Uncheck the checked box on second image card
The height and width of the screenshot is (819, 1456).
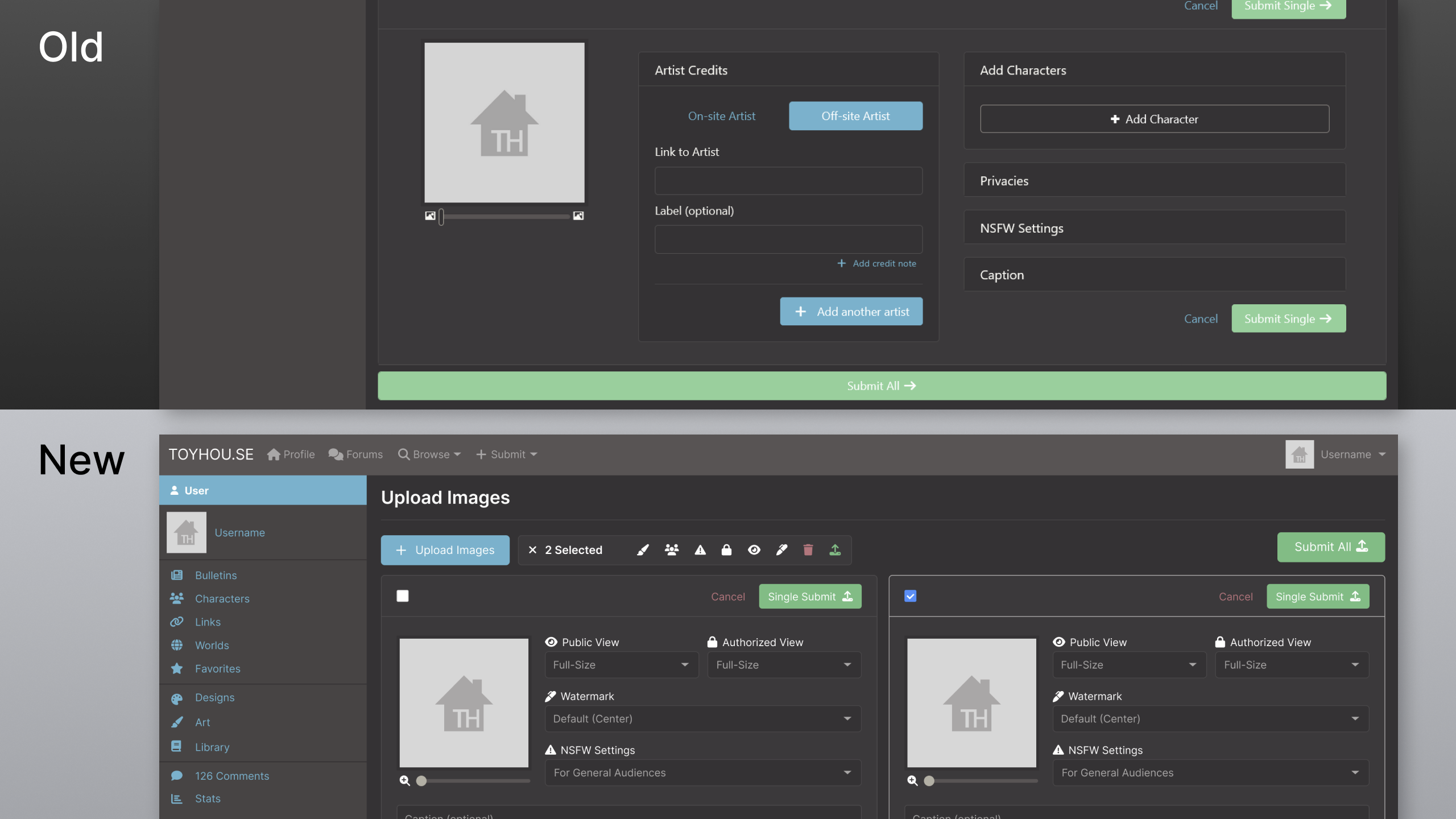coord(910,596)
